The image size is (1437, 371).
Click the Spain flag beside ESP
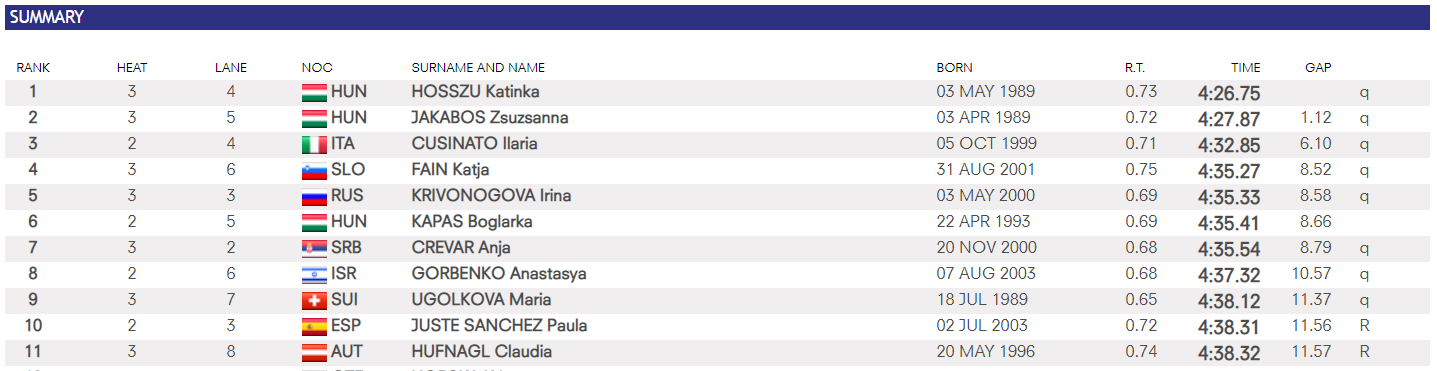click(314, 326)
